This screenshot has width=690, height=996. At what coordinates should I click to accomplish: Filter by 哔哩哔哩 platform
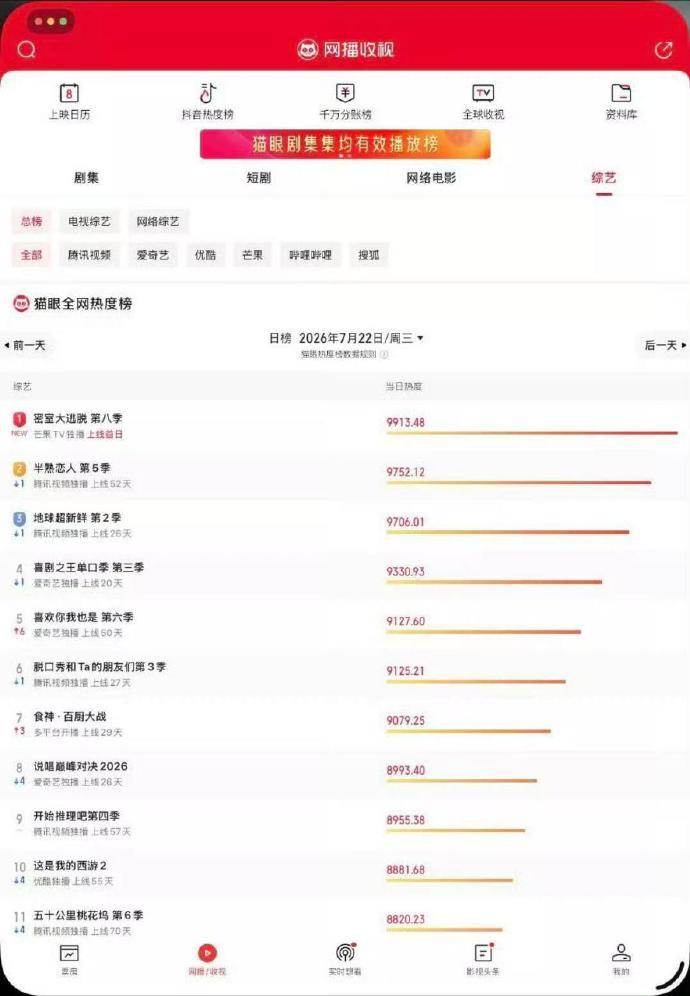(x=310, y=255)
